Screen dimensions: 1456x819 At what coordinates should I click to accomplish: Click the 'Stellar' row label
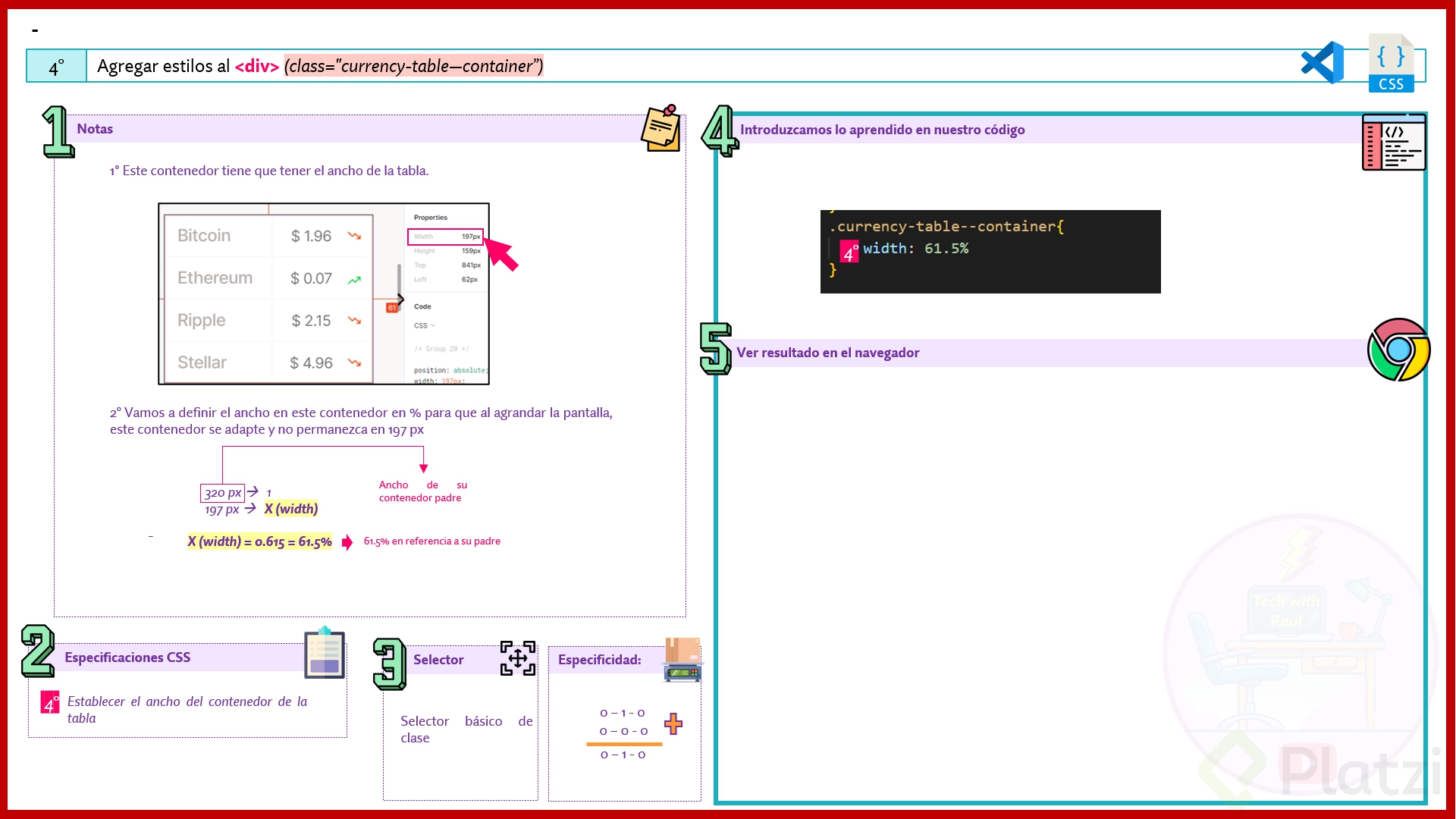click(x=202, y=363)
